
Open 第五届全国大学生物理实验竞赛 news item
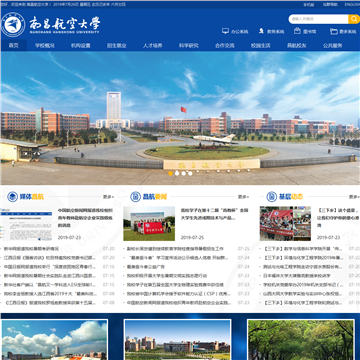(x=175, y=285)
